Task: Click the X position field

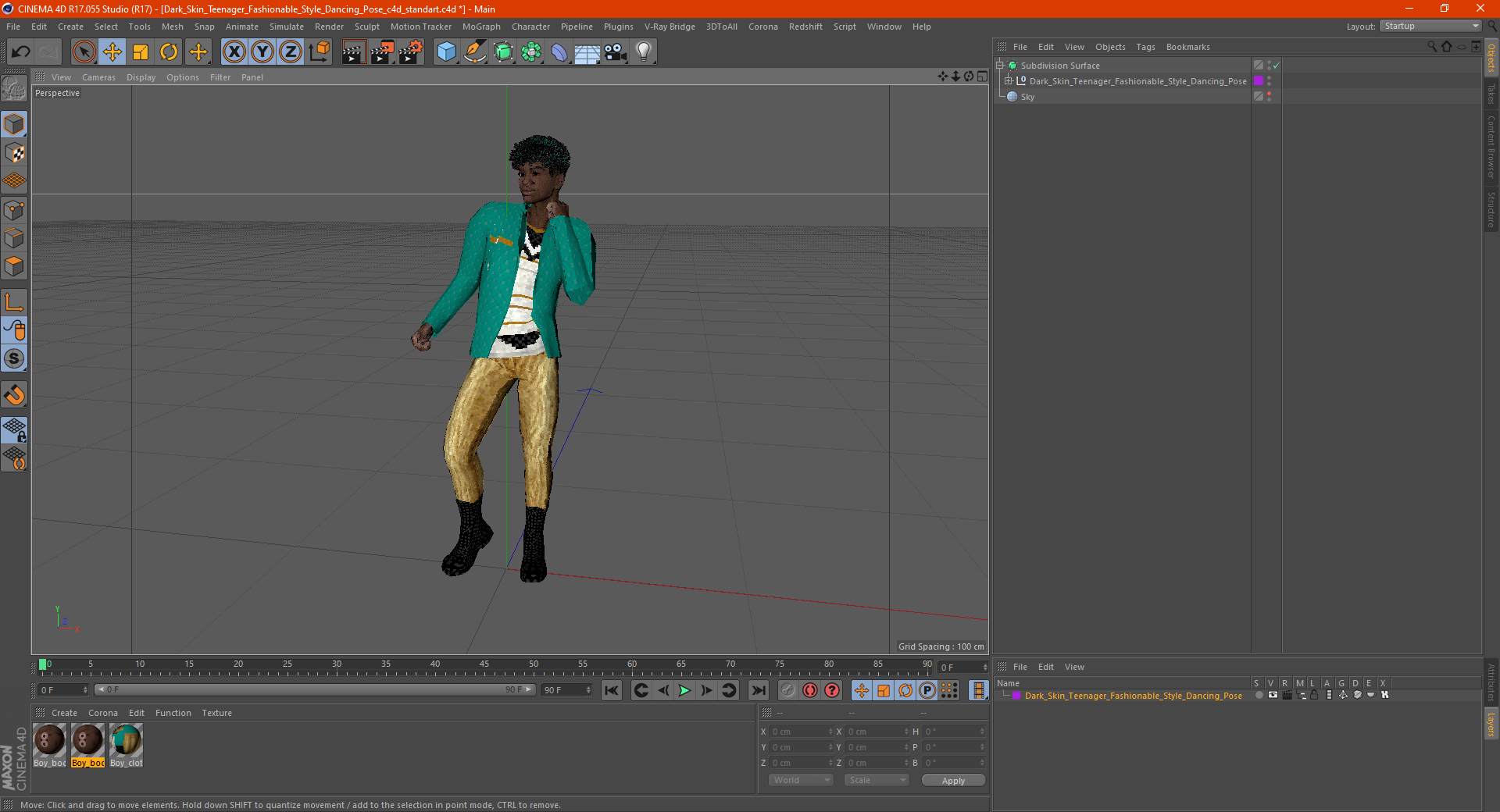Action: click(x=802, y=732)
